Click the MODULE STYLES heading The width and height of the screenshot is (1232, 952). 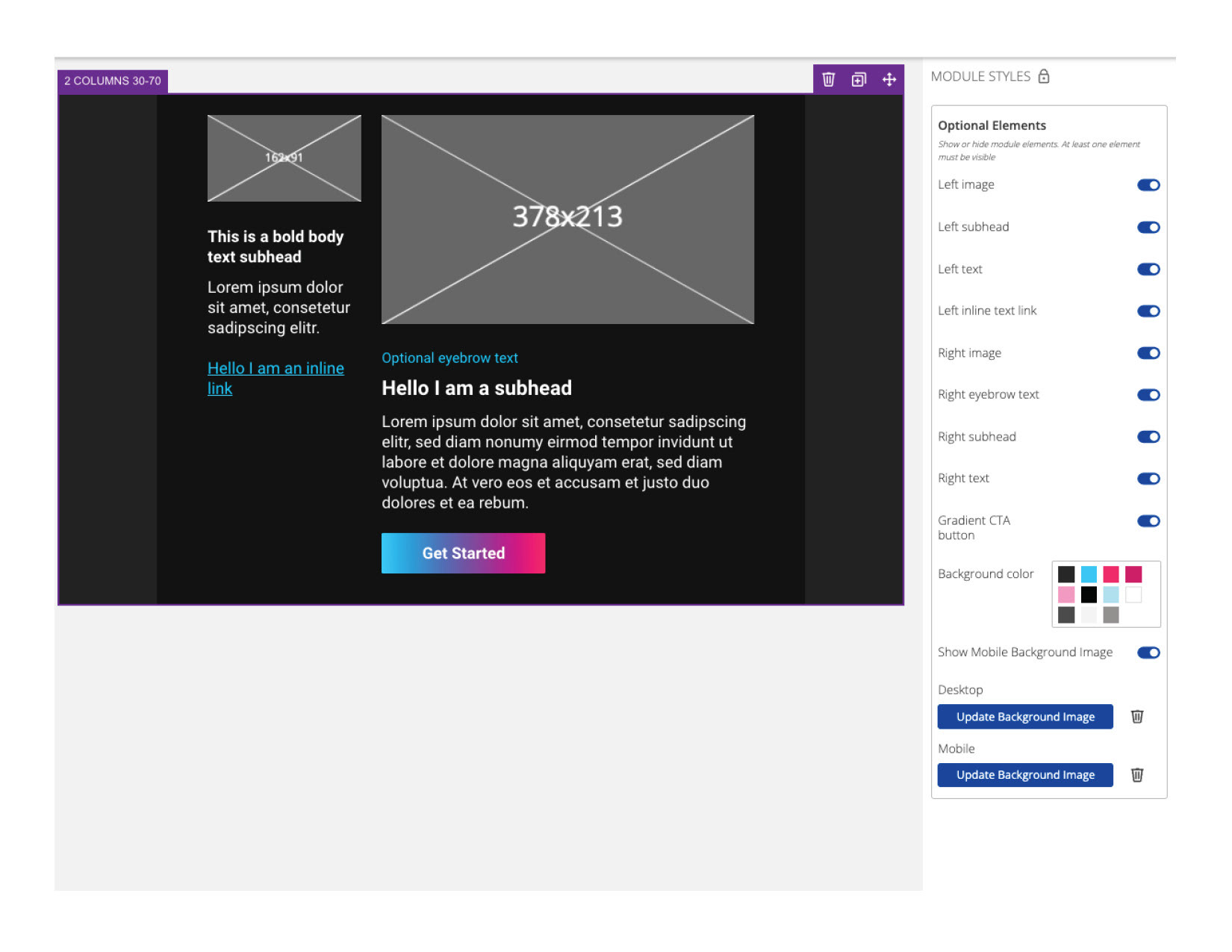pyautogui.click(x=980, y=76)
